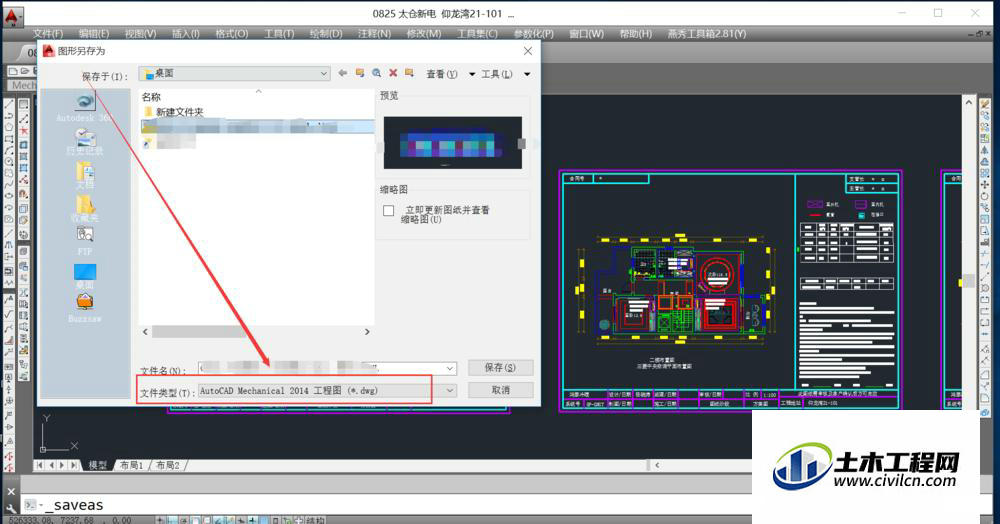1000x524 pixels.
Task: Enable 立即更新图纸并查看缩略图 checkbox
Action: (x=388, y=210)
